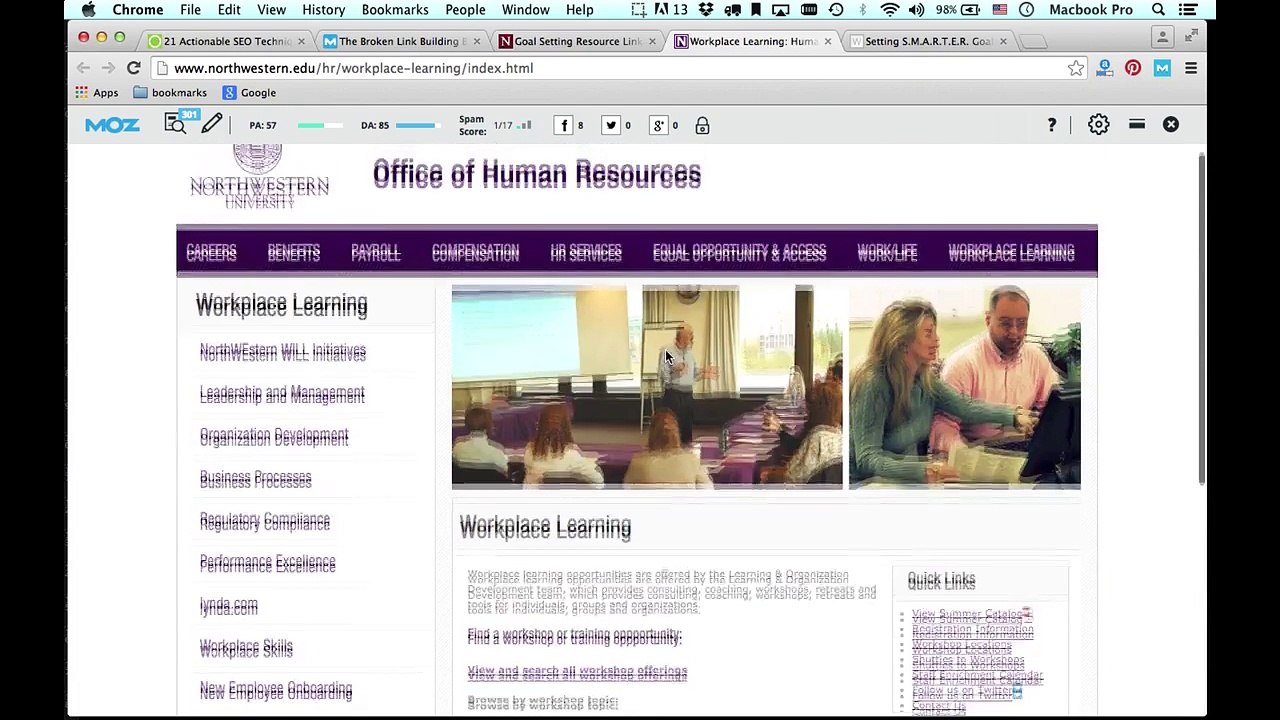This screenshot has width=1280, height=720.
Task: Open the Careers navigation link
Action: [x=211, y=252]
